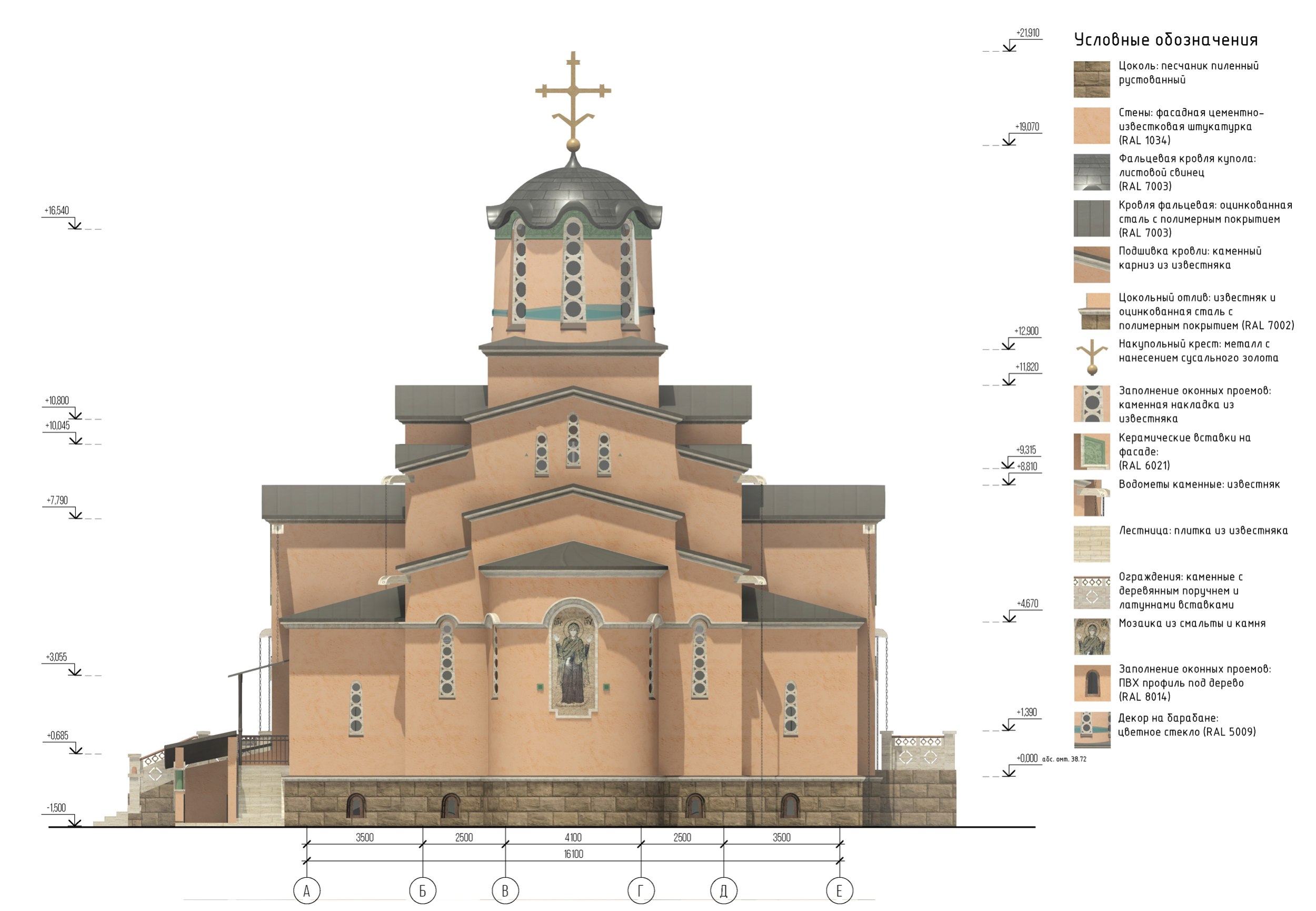1316x911 pixels.
Task: Click the stone railing legend thumbnail
Action: coord(1091,592)
